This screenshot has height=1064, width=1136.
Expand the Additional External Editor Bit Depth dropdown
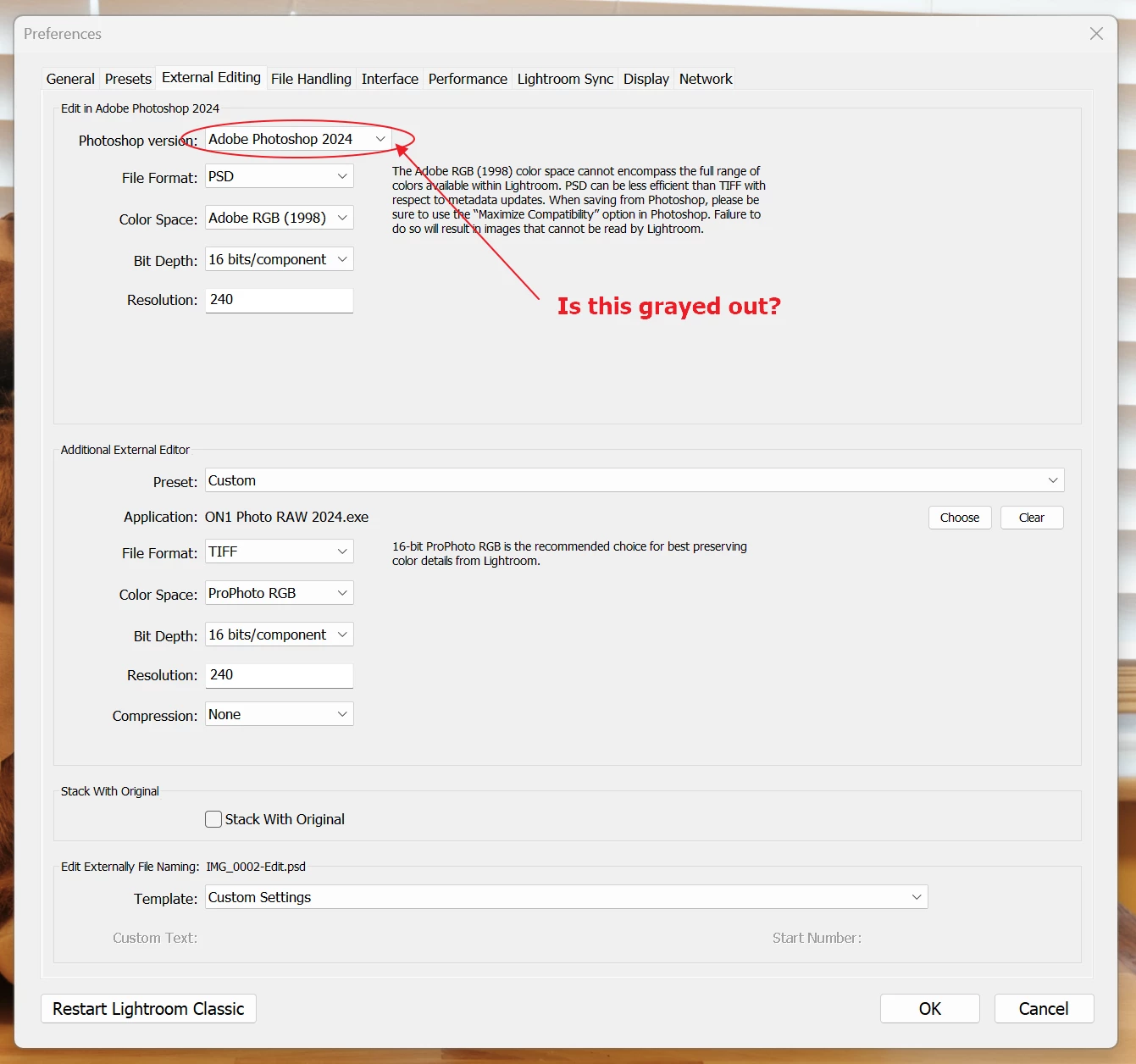[279, 635]
